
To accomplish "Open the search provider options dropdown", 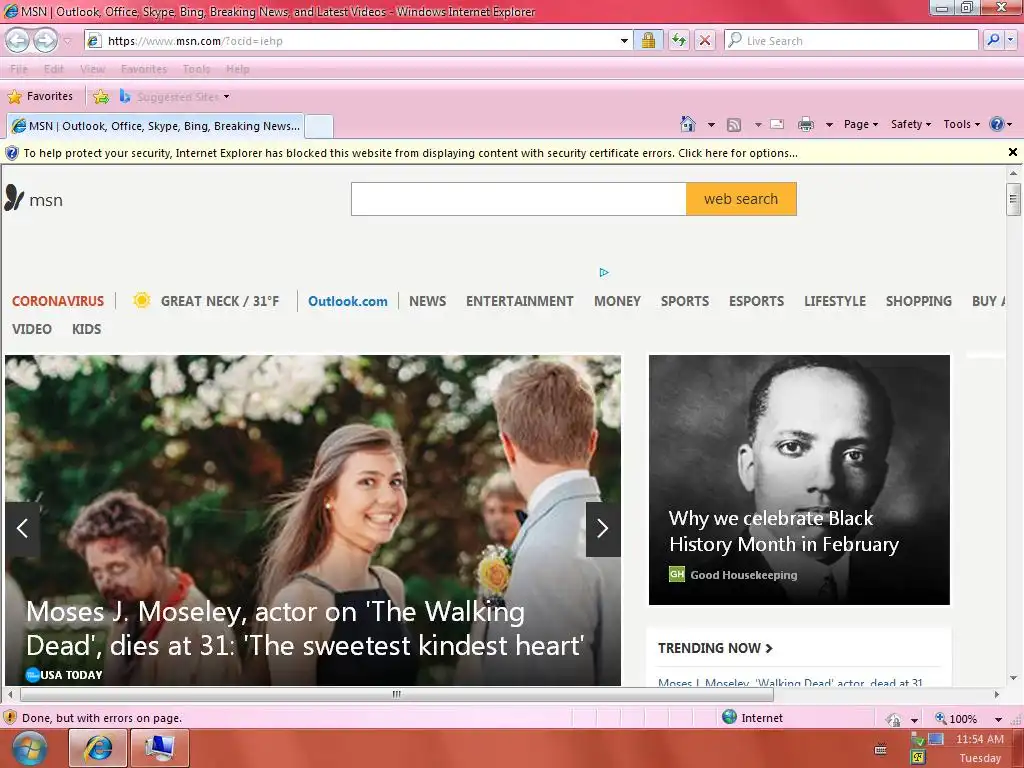I will pos(1011,40).
